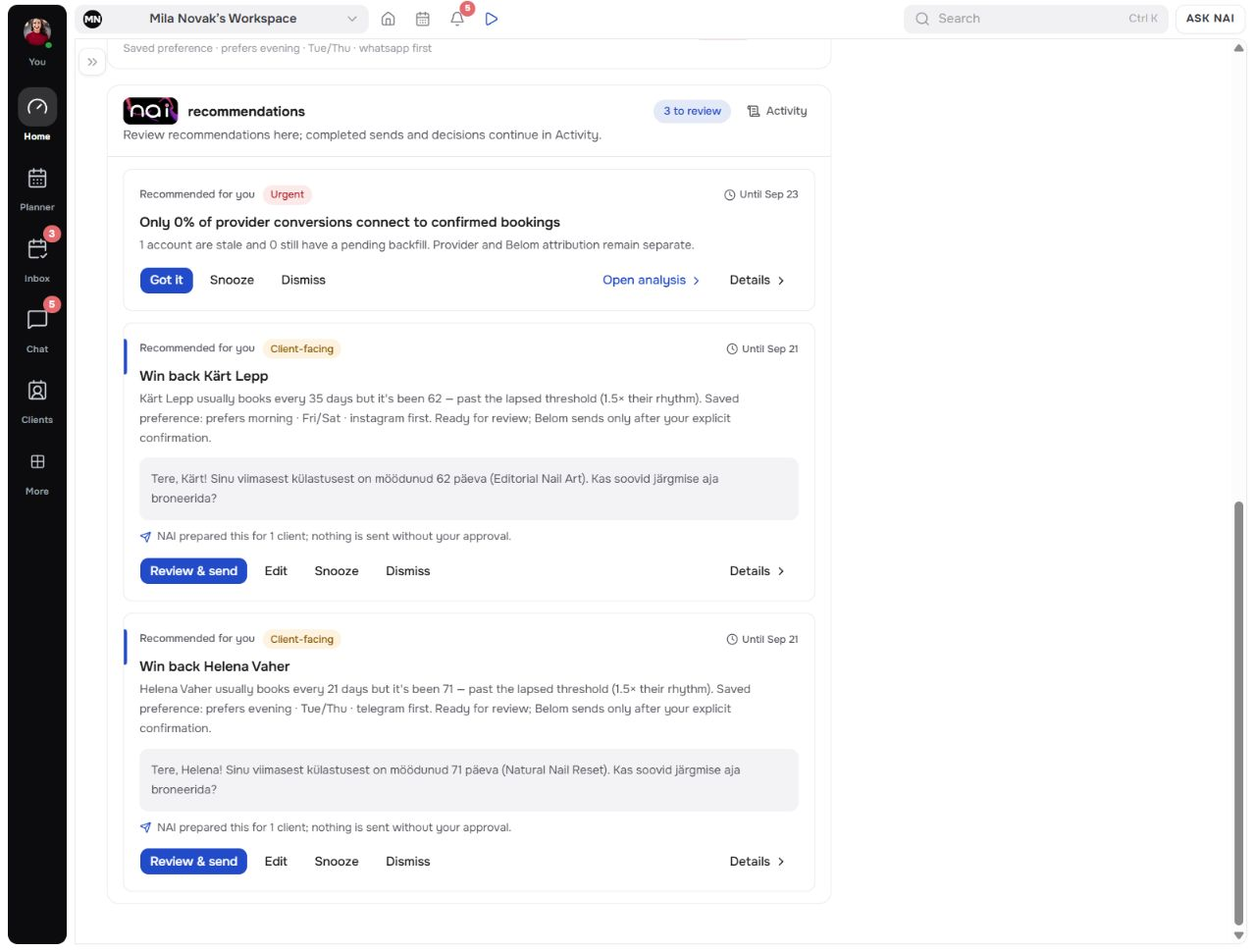Review & send Helena Vaher message

[x=193, y=862]
